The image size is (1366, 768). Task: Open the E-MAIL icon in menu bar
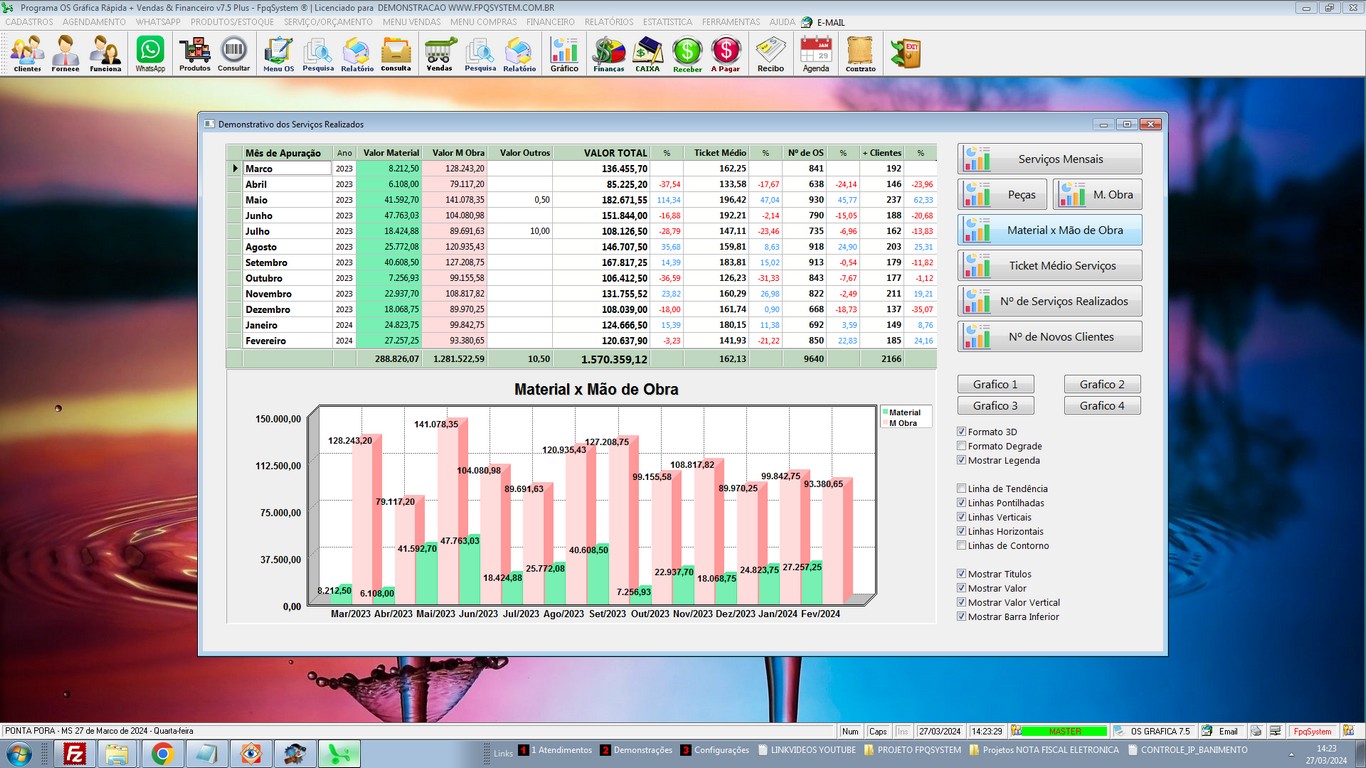823,22
